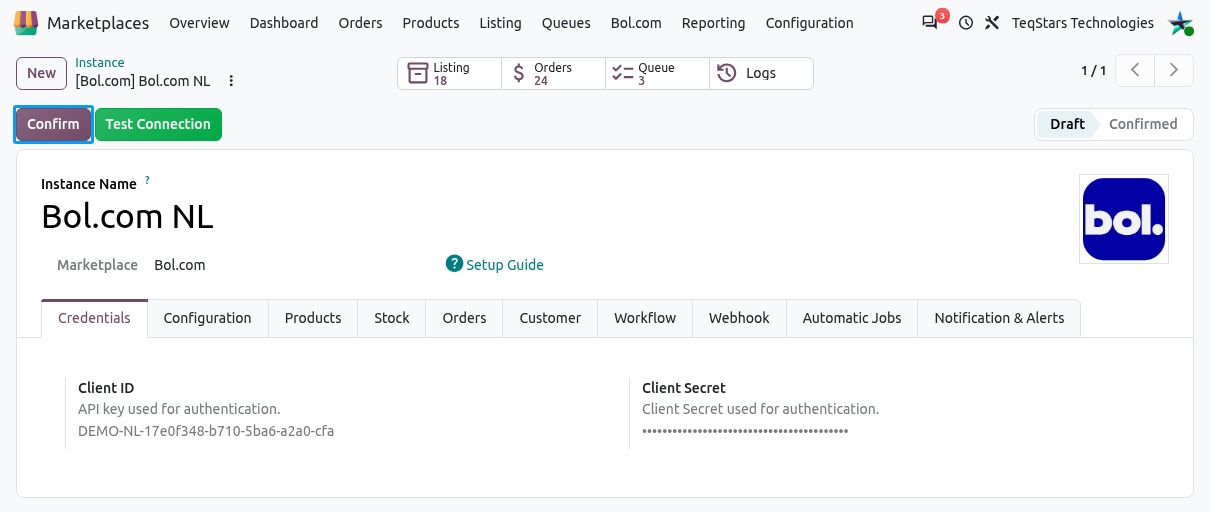This screenshot has width=1210, height=512.
Task: Select the Draft status stage
Action: pyautogui.click(x=1067, y=124)
